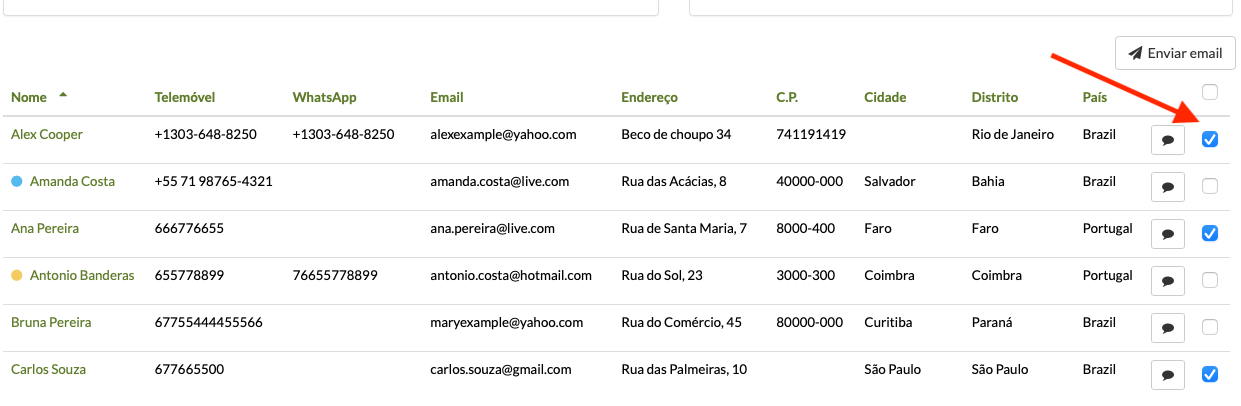Click yellow status dot beside Antonio Banderas
The image size is (1241, 406).
click(x=16, y=276)
